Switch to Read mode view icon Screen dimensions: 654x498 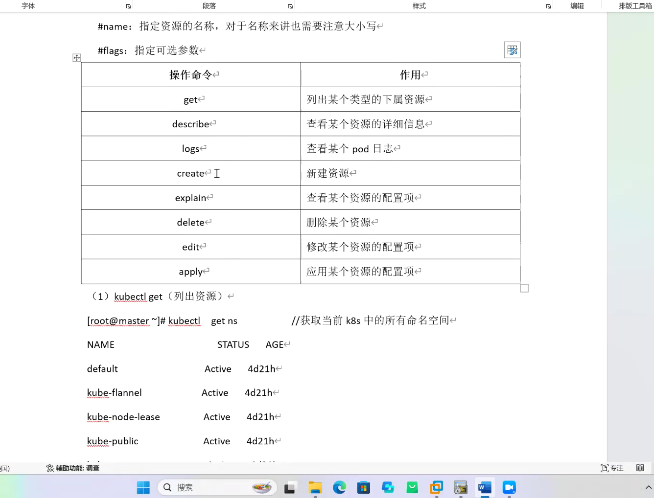[640, 468]
